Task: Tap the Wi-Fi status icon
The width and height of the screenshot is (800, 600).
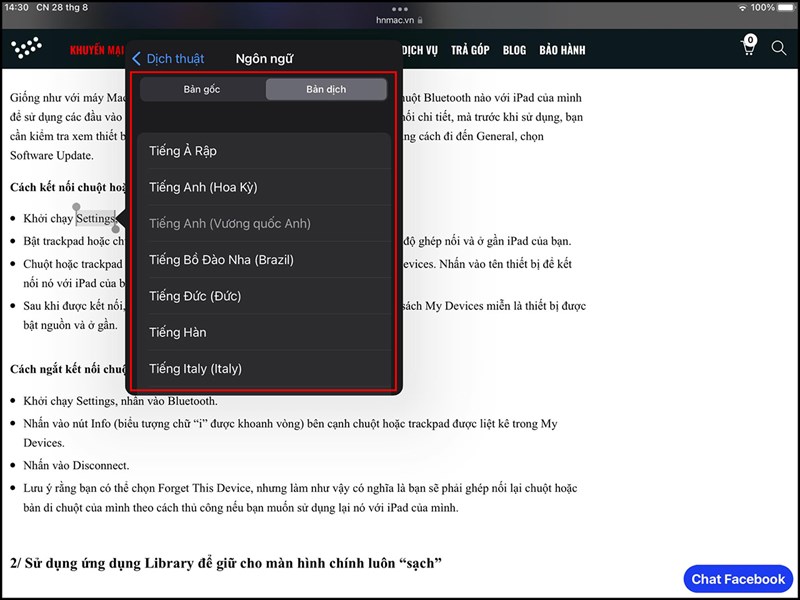Action: click(742, 8)
